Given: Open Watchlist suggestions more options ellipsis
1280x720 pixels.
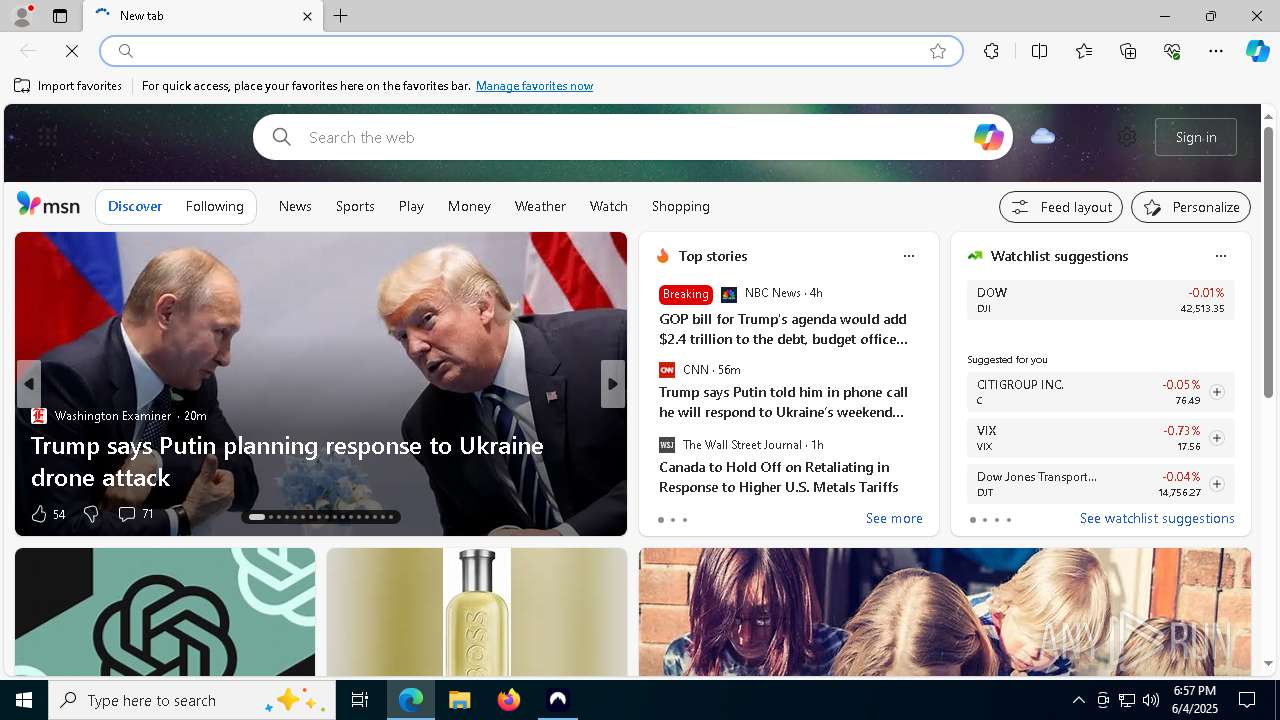Looking at the screenshot, I should click(x=1220, y=256).
